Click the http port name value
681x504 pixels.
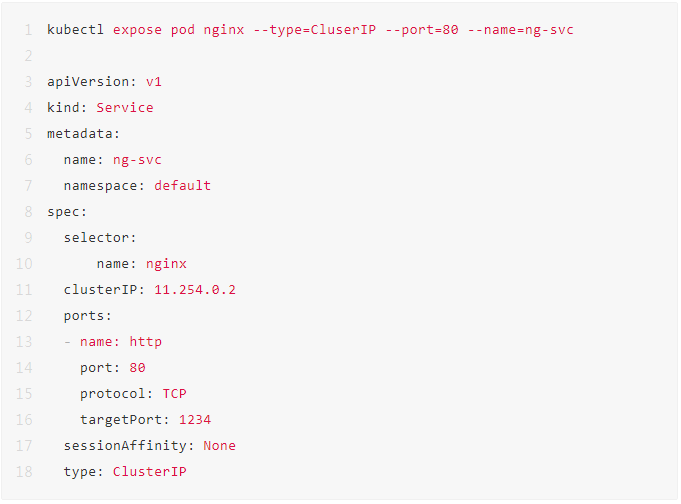tap(145, 342)
